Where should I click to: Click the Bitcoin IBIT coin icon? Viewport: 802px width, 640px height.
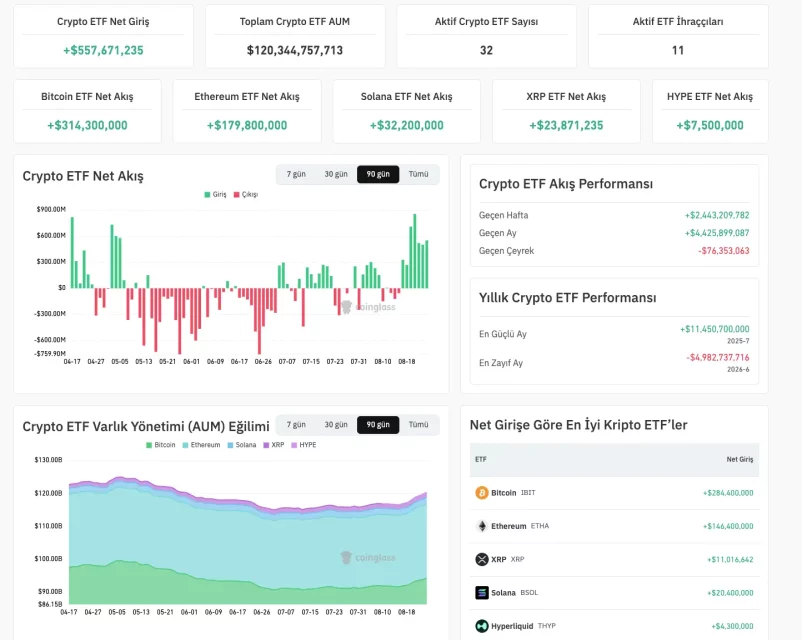click(482, 493)
